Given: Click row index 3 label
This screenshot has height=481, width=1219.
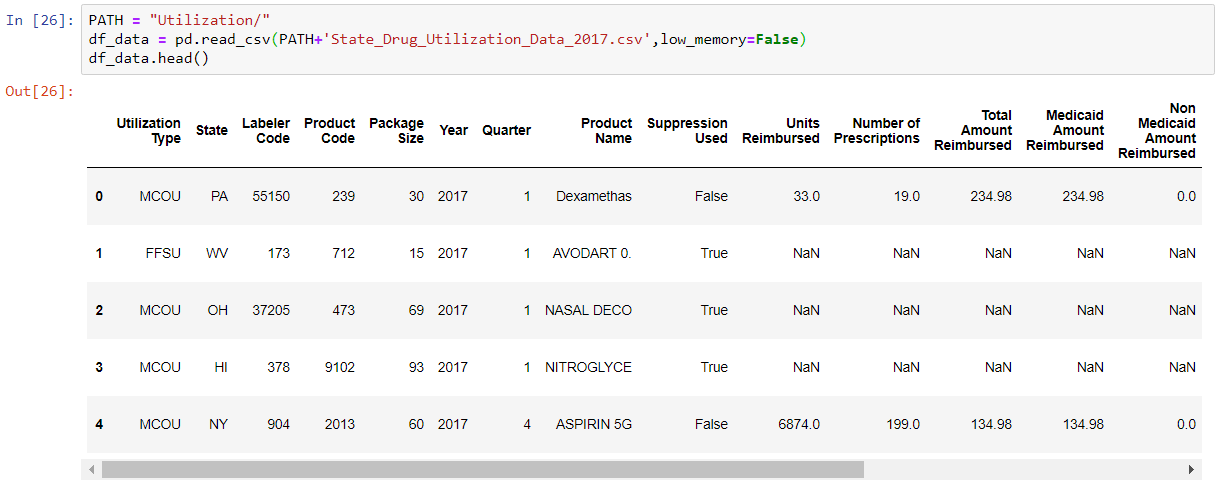Looking at the screenshot, I should pyautogui.click(x=99, y=367).
